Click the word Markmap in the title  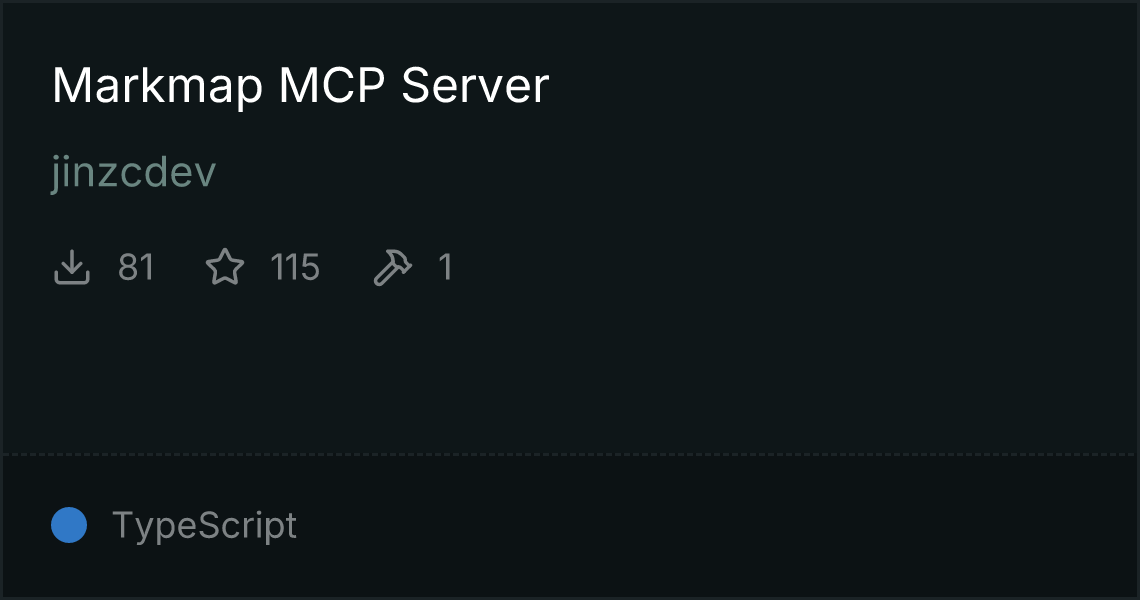157,86
